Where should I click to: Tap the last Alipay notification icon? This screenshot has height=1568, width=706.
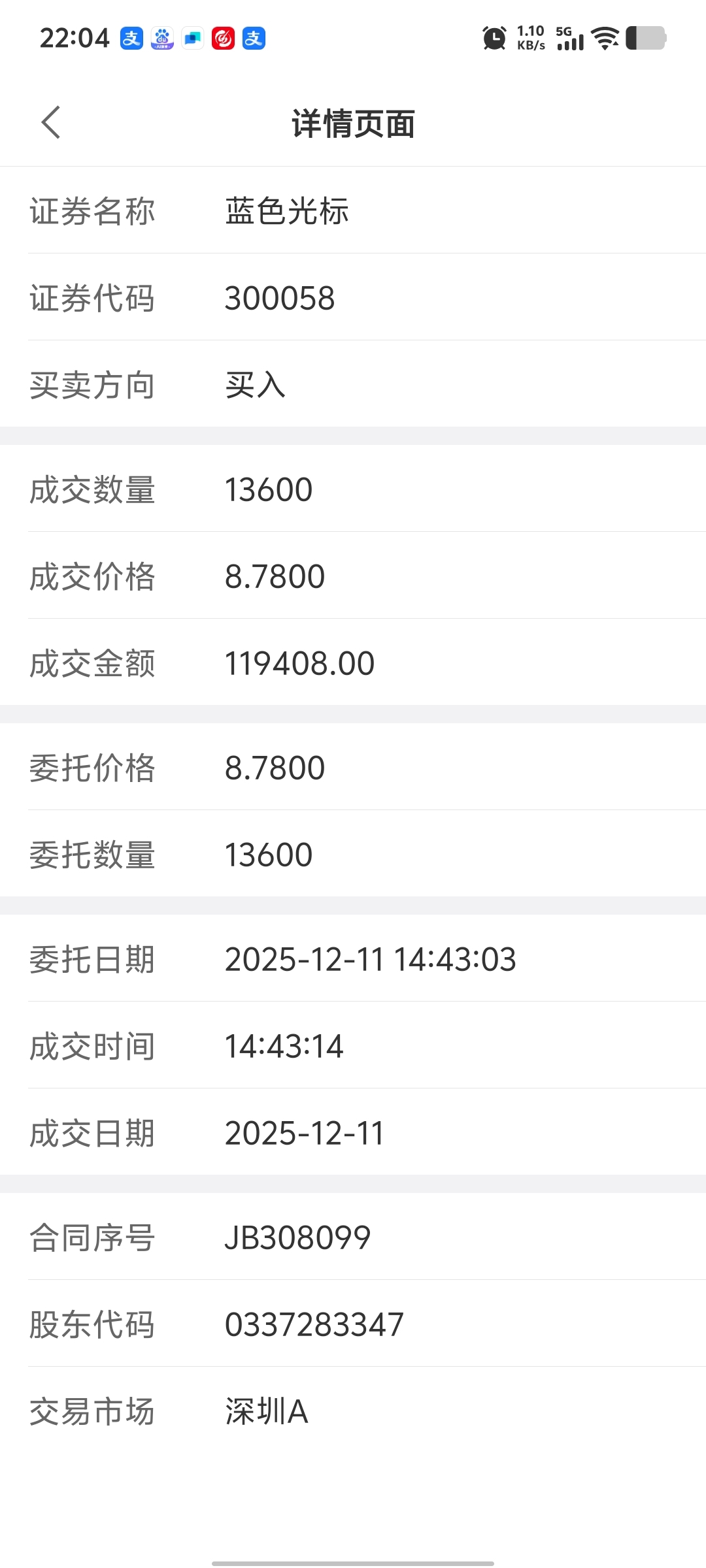tap(254, 39)
